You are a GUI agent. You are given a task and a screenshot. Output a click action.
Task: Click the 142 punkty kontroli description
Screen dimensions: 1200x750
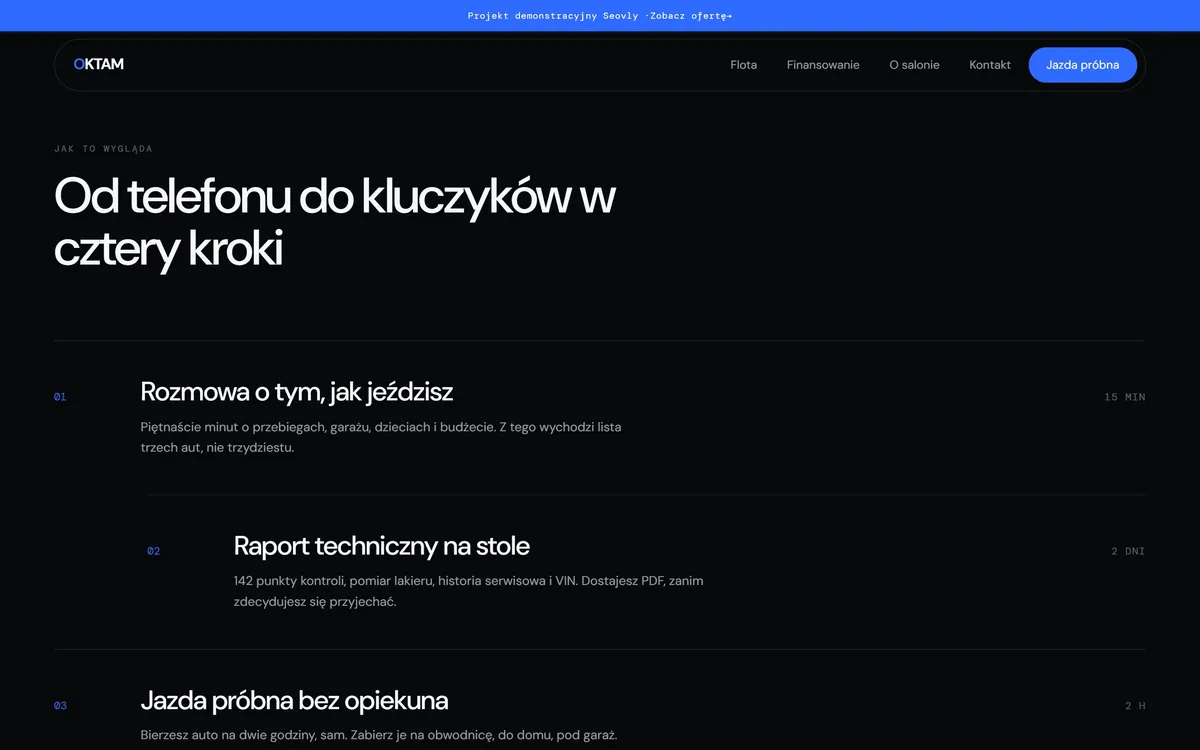[x=469, y=591]
